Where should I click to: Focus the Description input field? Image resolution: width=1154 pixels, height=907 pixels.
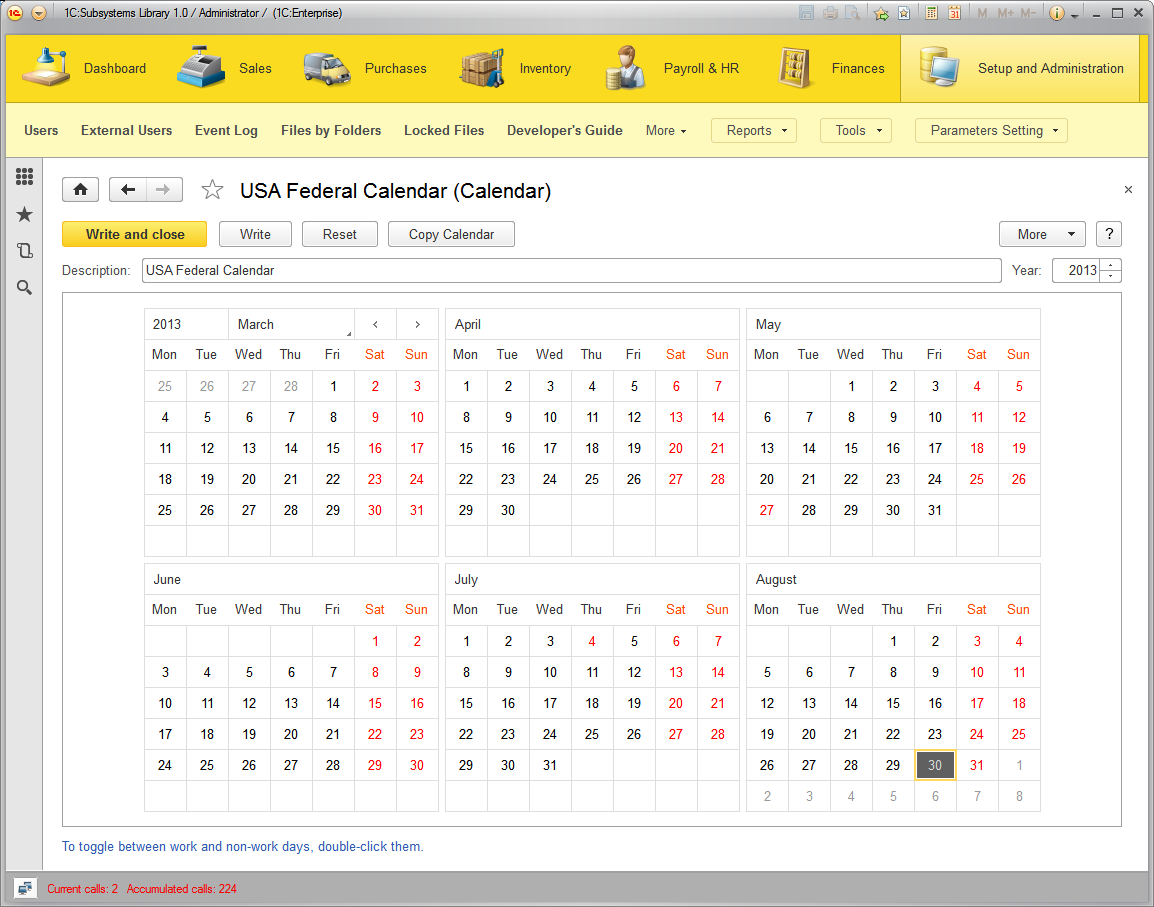coord(572,270)
